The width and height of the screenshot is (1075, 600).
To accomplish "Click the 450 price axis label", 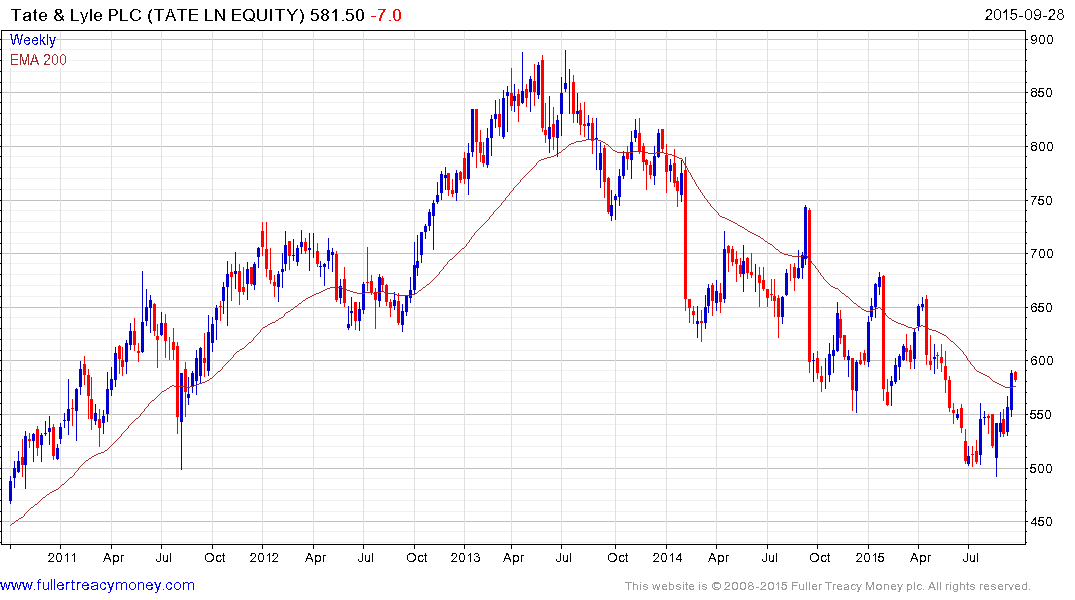I will [x=1042, y=523].
